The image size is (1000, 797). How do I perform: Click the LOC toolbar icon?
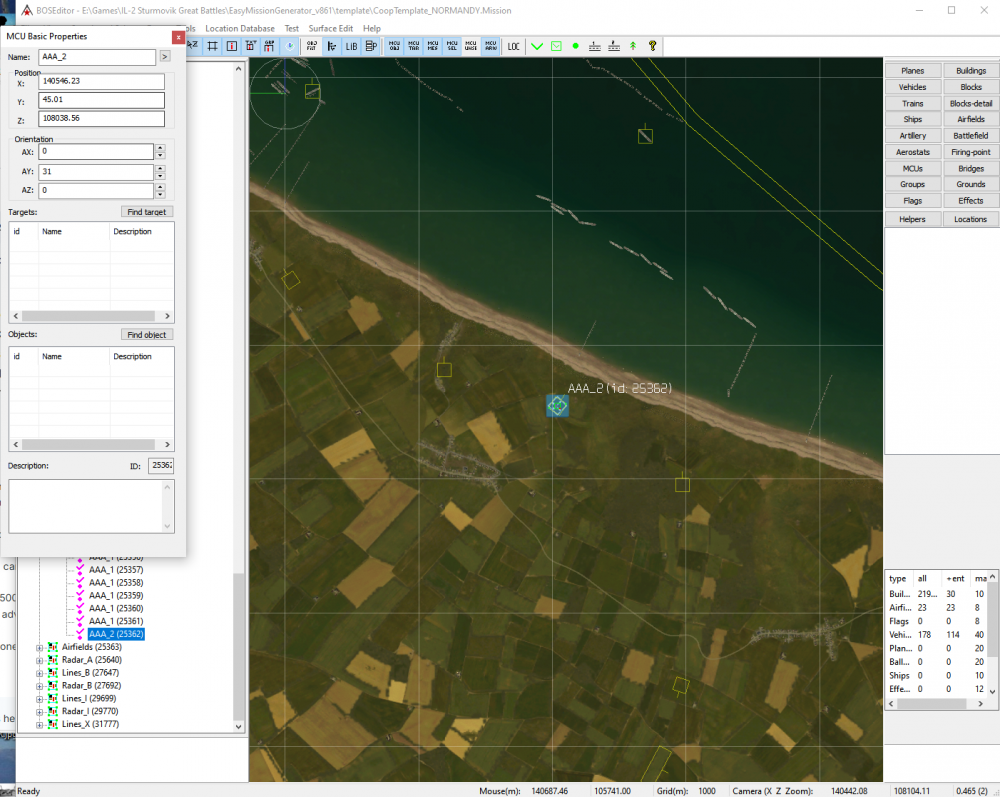(514, 46)
